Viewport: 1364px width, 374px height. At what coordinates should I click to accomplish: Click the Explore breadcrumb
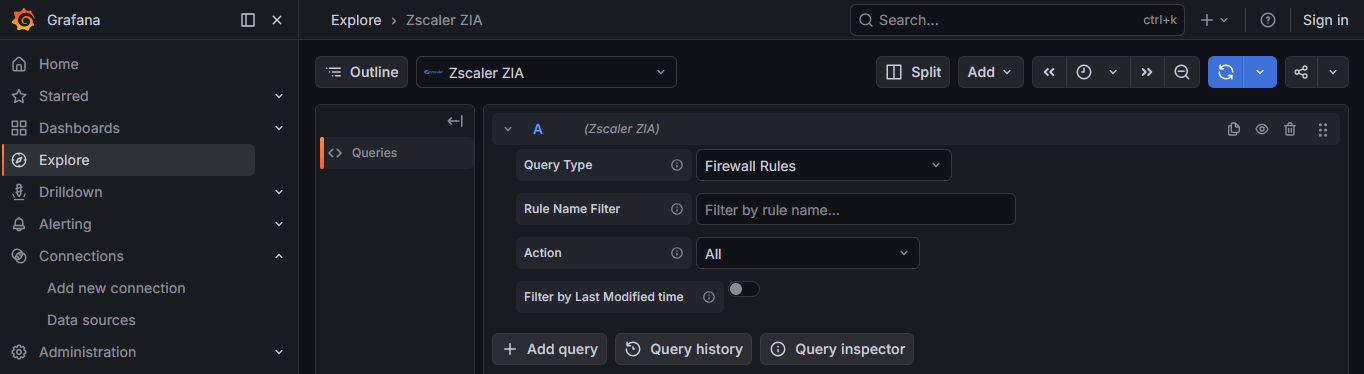coord(356,20)
